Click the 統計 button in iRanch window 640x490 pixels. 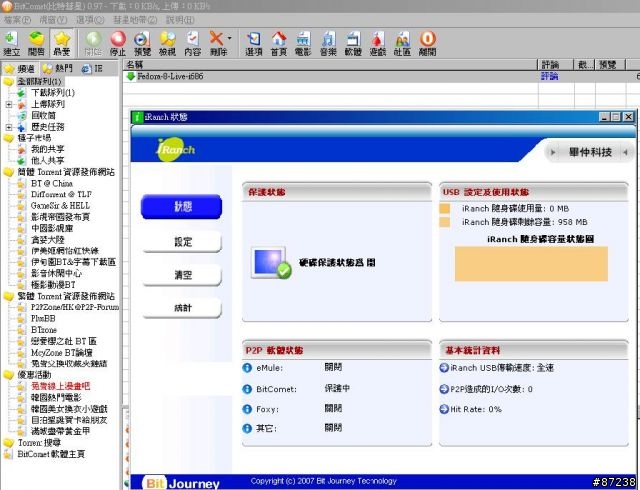(182, 308)
